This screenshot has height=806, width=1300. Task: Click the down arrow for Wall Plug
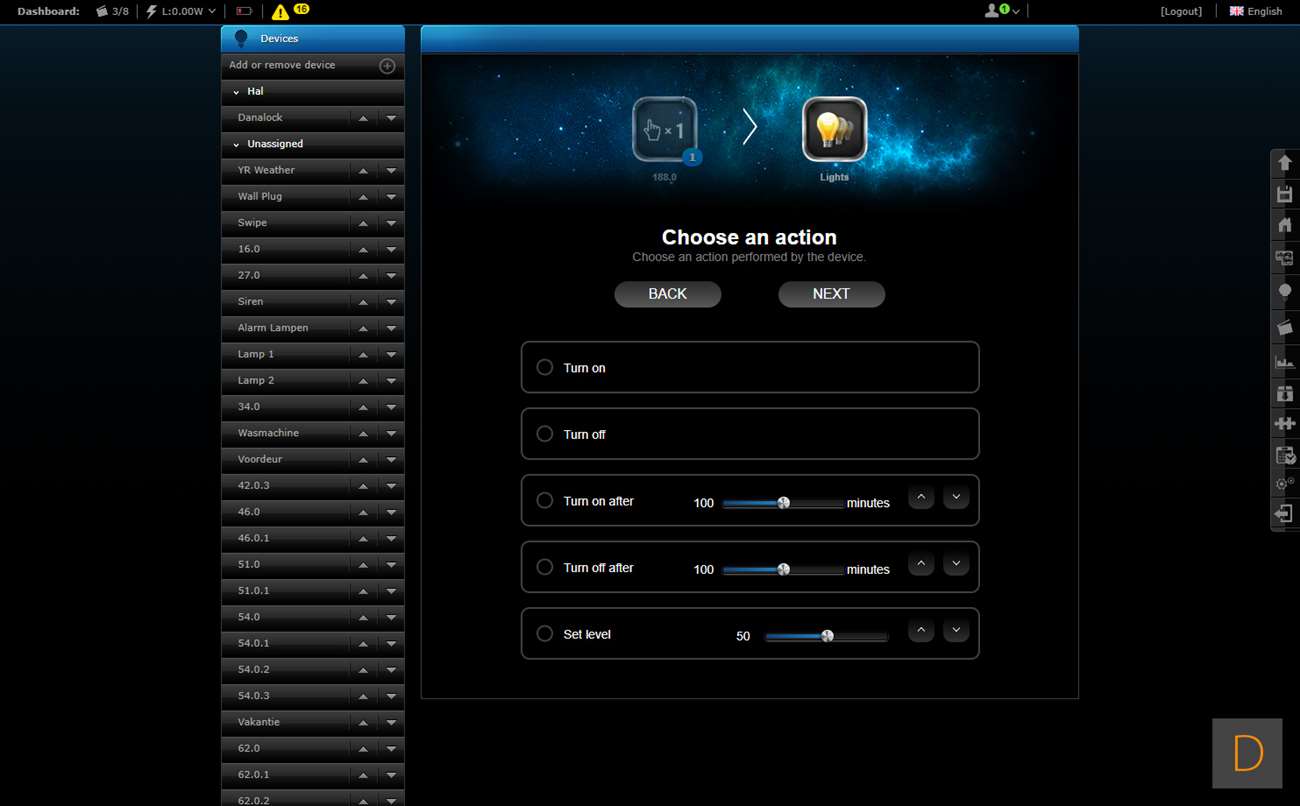click(391, 197)
